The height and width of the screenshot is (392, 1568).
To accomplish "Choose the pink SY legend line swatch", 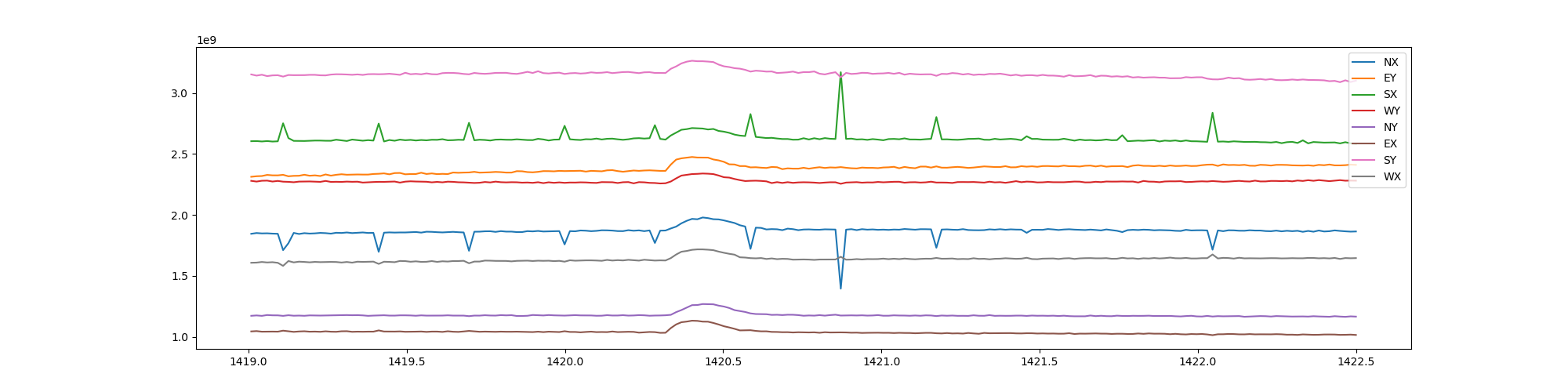I will pos(1364,161).
